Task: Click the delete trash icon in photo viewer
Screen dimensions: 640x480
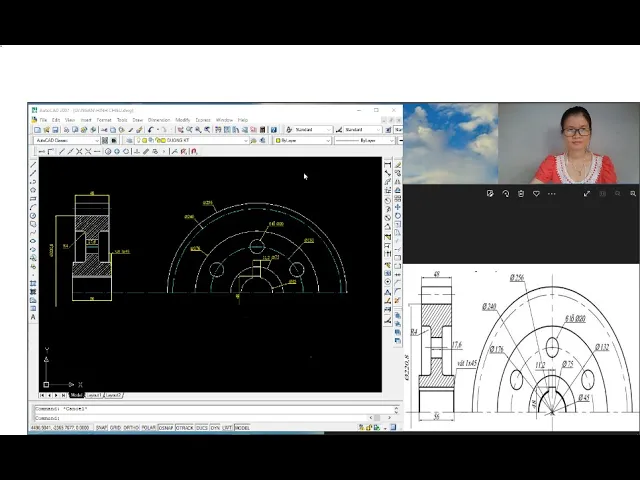Action: tap(521, 193)
